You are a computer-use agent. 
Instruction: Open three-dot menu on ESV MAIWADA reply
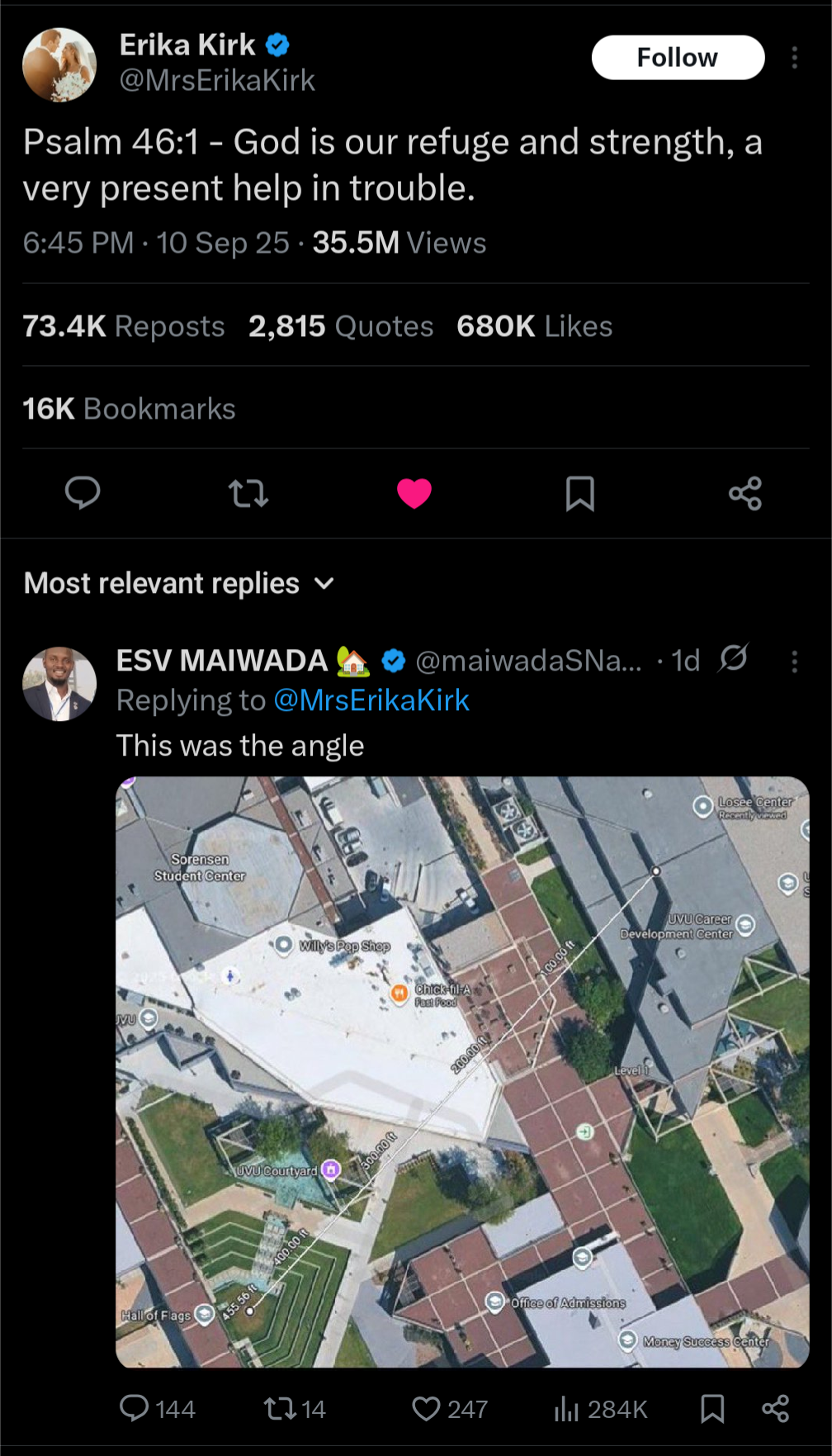(794, 662)
